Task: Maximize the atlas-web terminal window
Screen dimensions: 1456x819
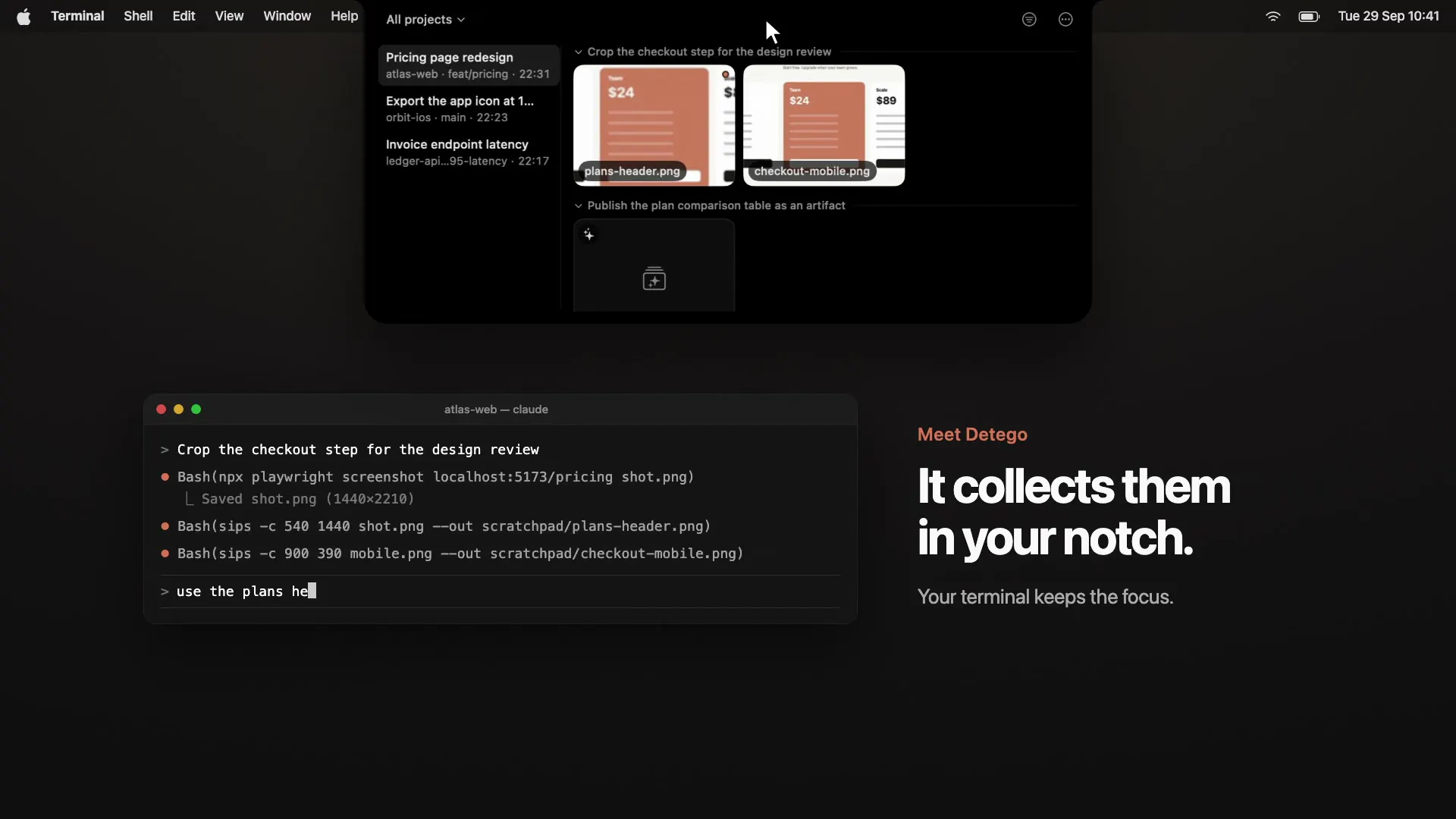Action: coord(196,409)
